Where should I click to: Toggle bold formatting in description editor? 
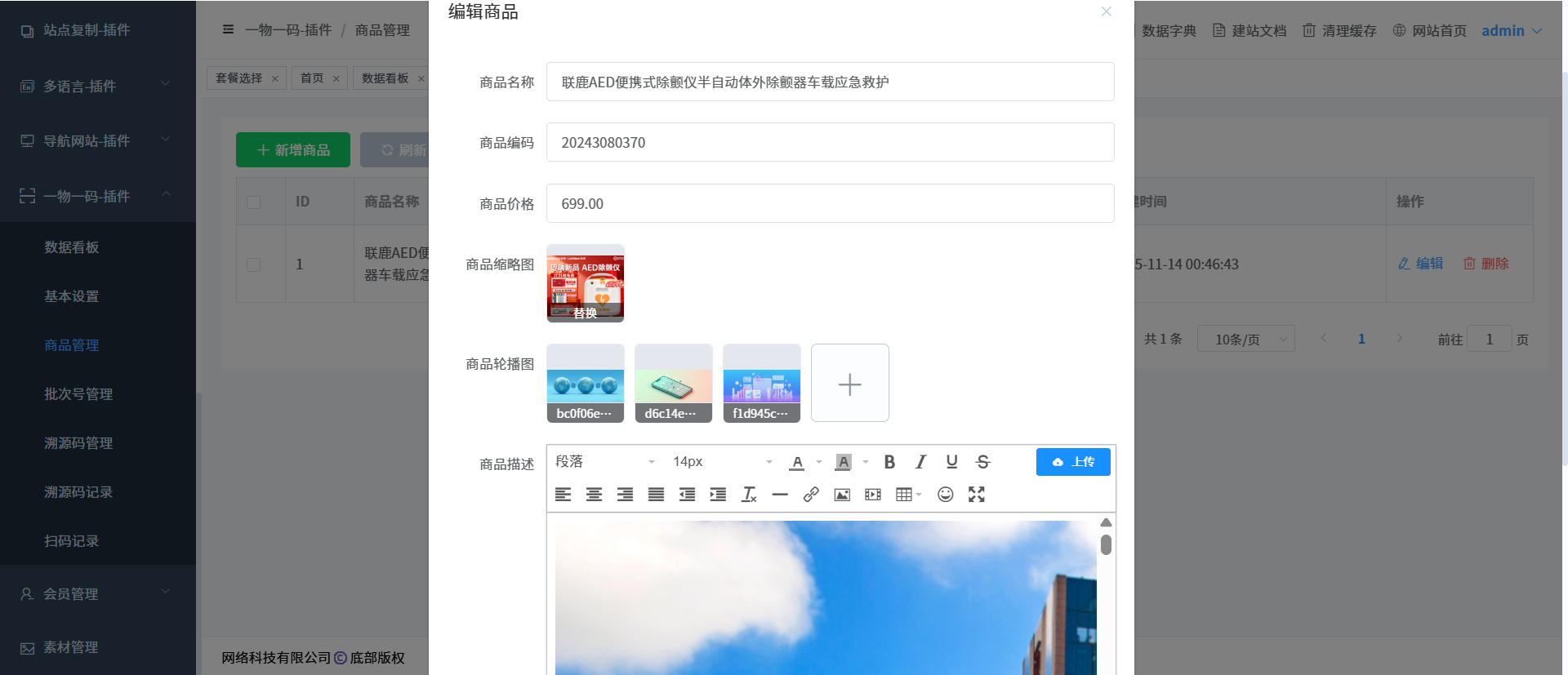(x=889, y=462)
